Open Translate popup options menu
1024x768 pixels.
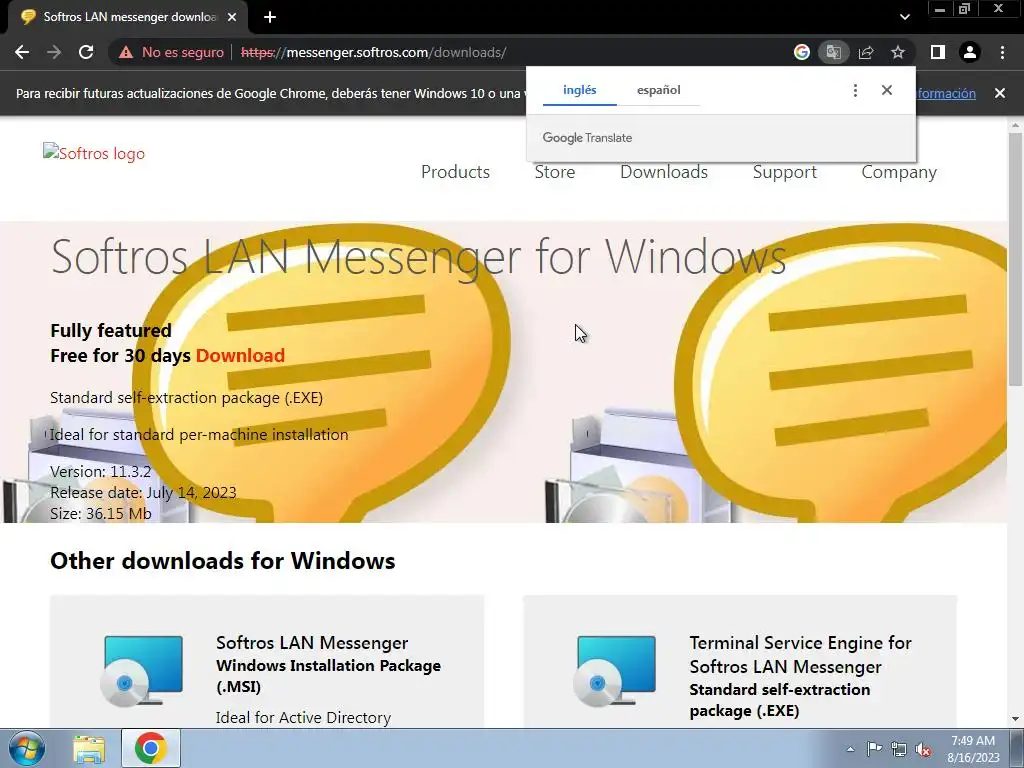(855, 90)
